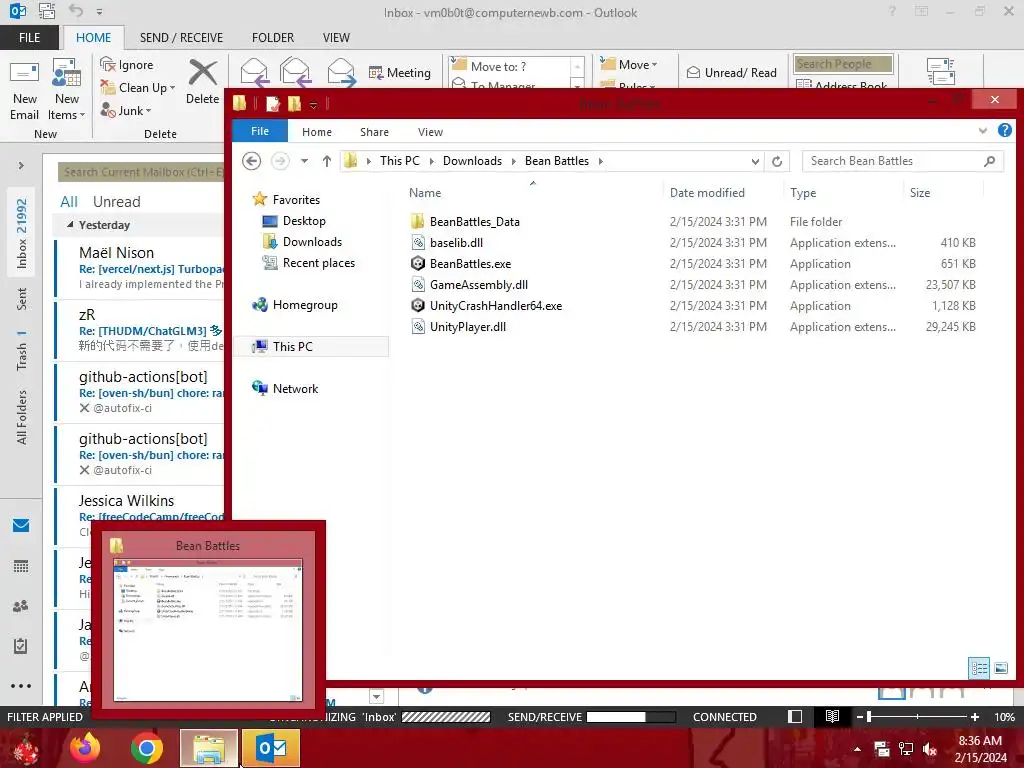
Task: Select the BeanBattles.exe file
Action: pos(470,264)
